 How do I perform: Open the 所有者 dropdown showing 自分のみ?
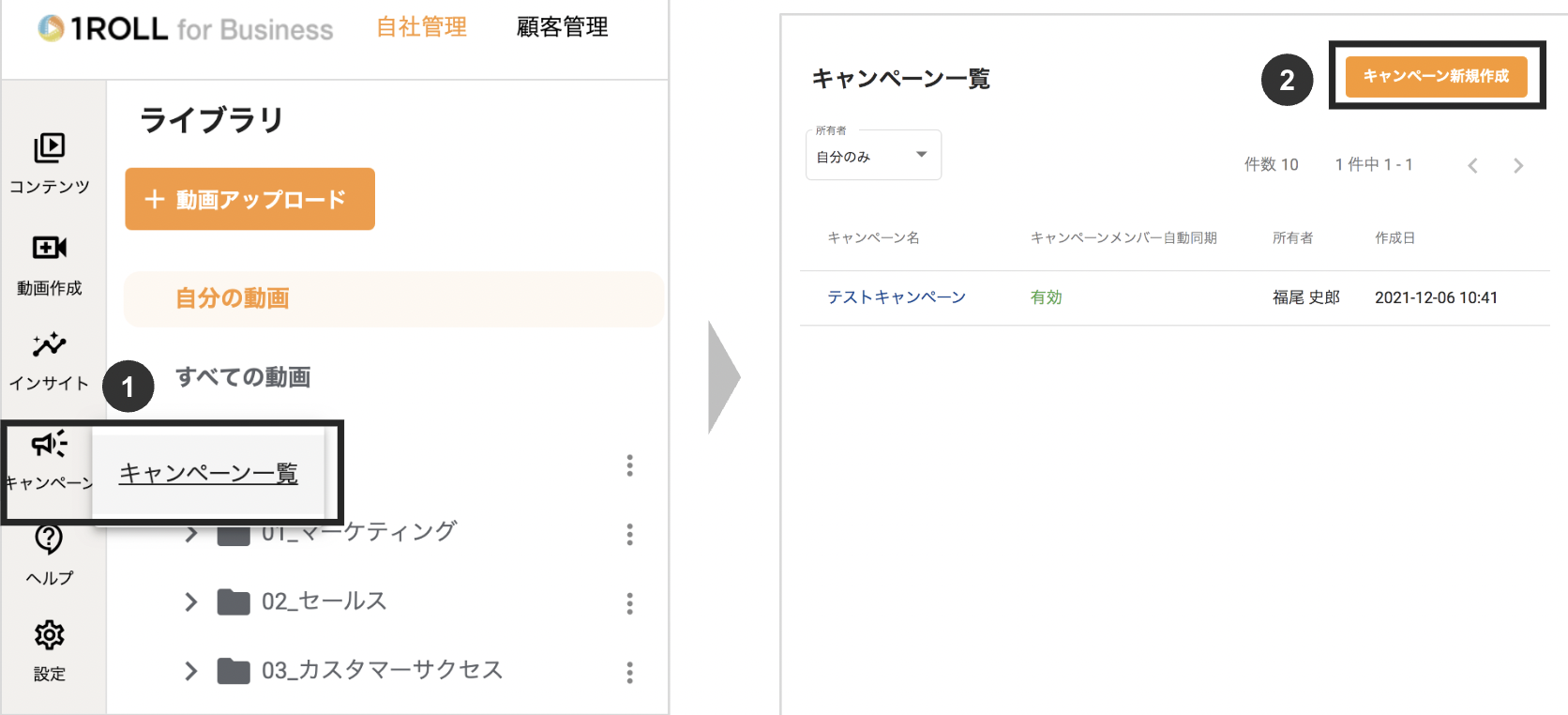(x=872, y=155)
